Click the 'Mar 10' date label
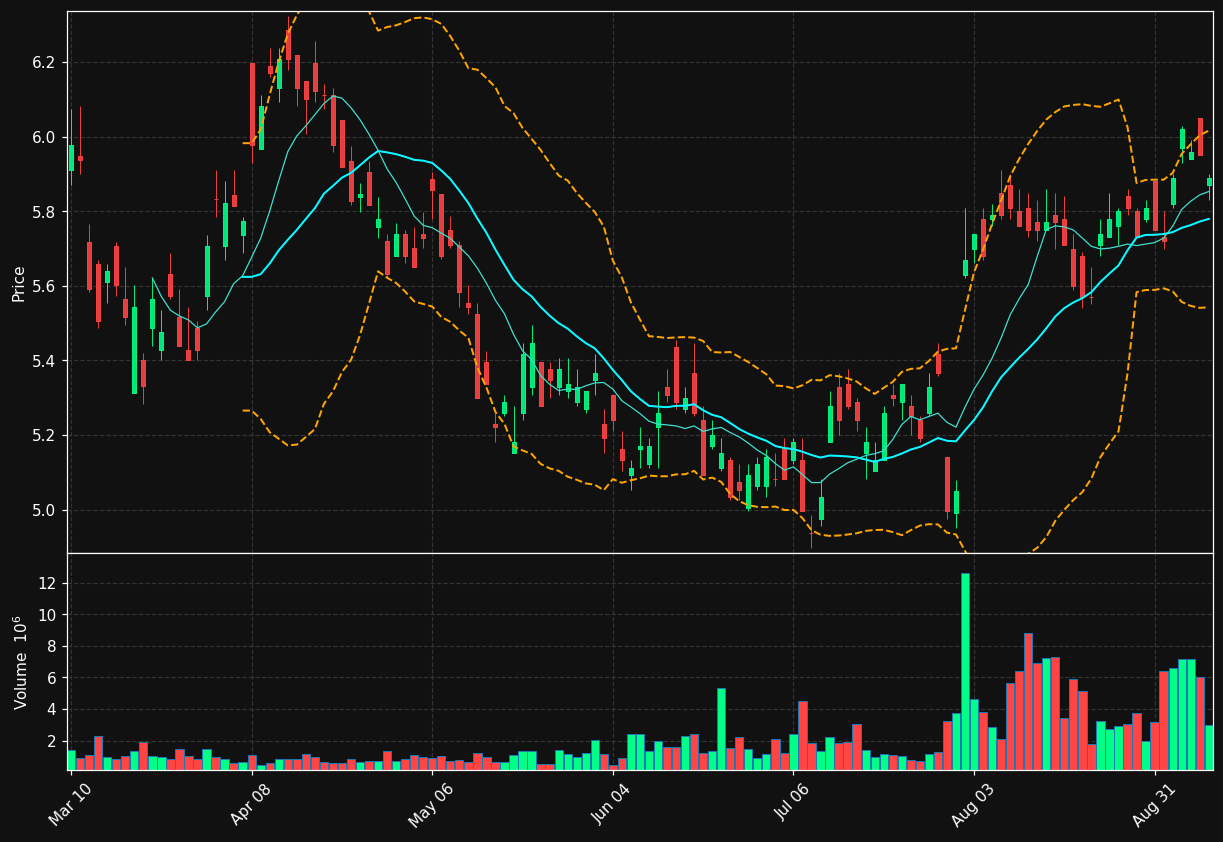 pos(69,804)
